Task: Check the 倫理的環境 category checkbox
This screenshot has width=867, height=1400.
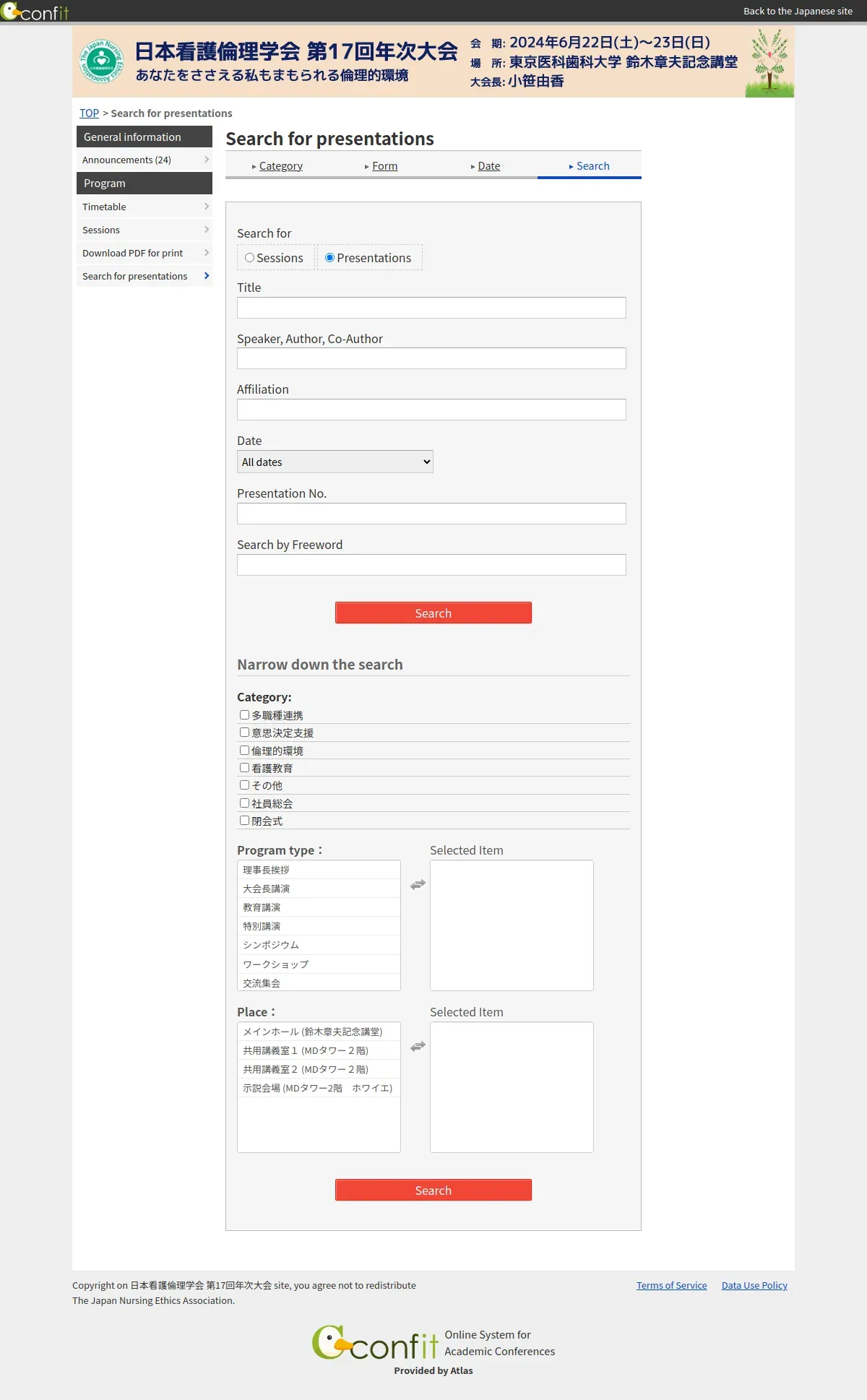Action: coord(245,751)
